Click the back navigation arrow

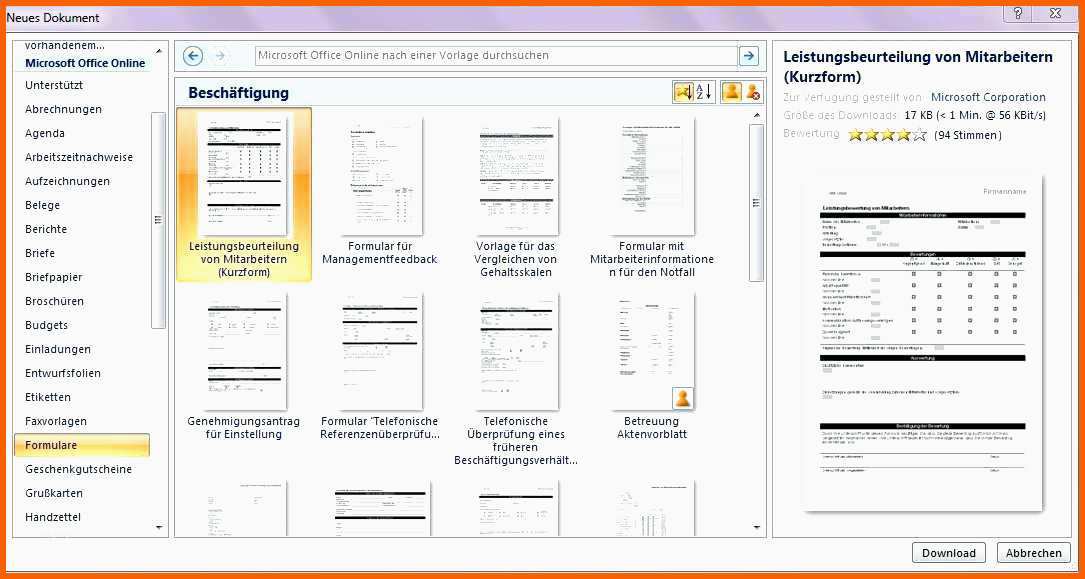pyautogui.click(x=193, y=56)
